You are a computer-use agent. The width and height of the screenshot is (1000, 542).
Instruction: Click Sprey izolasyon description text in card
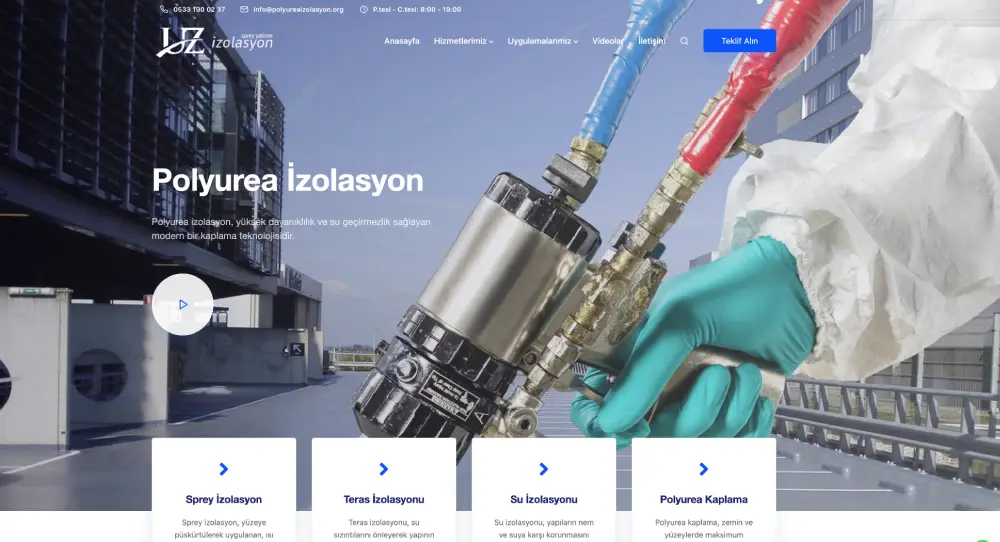[223, 529]
